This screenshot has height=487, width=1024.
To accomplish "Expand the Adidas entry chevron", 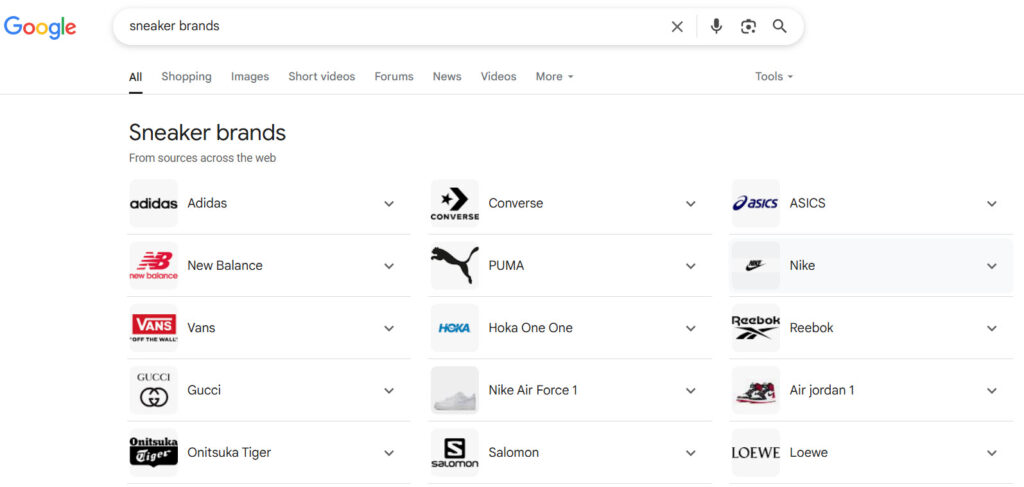I will 389,204.
